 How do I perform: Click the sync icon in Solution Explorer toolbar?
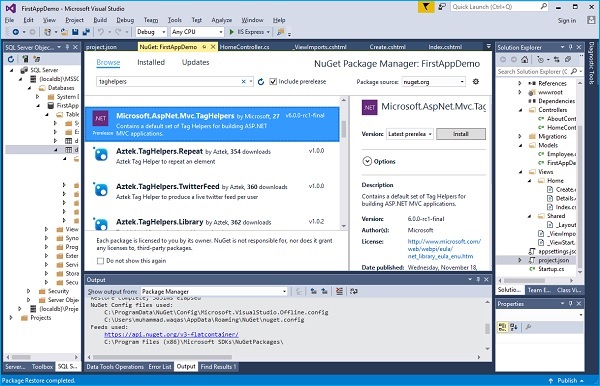click(557, 59)
